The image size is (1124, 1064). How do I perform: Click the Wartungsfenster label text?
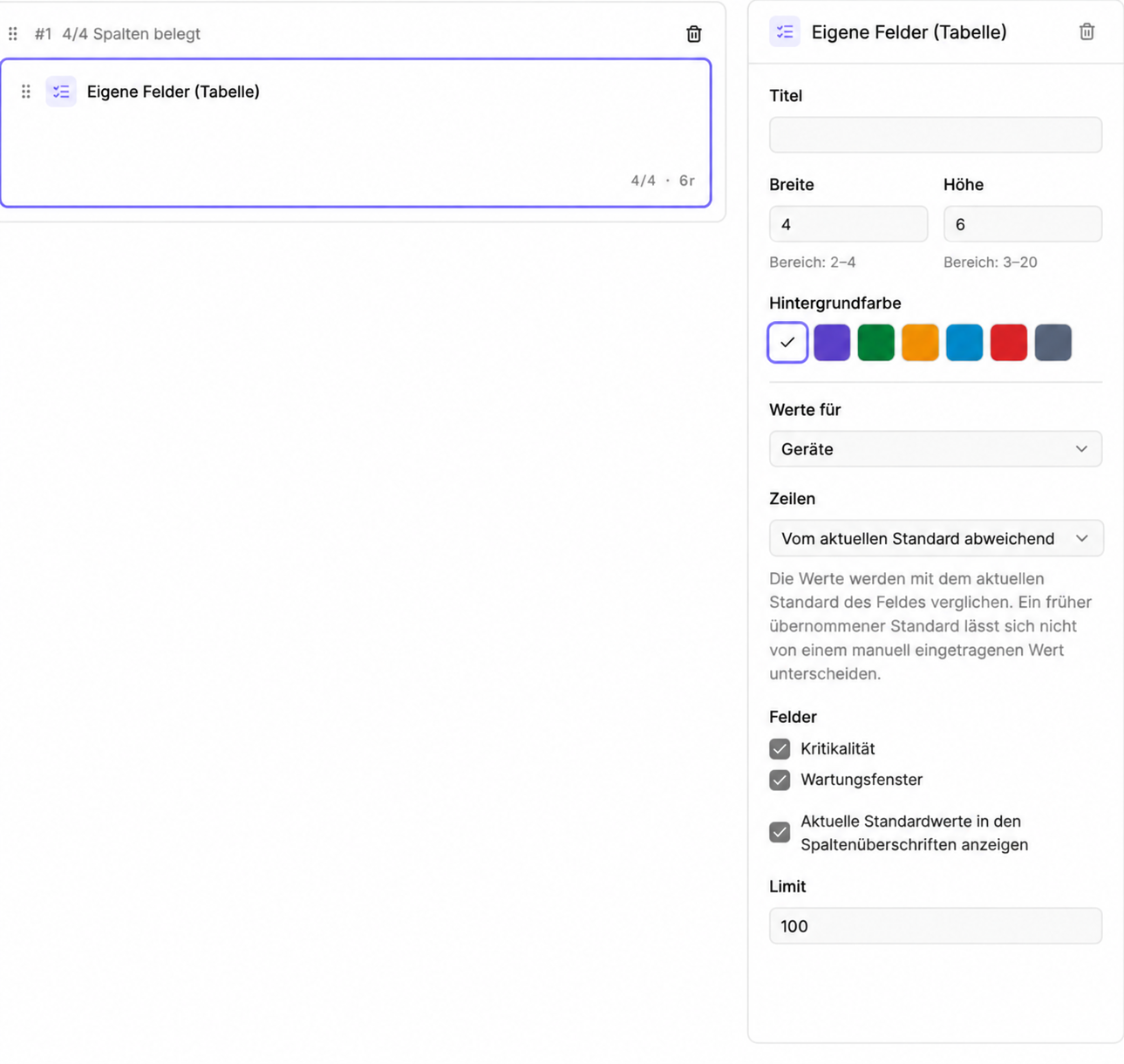coord(862,780)
